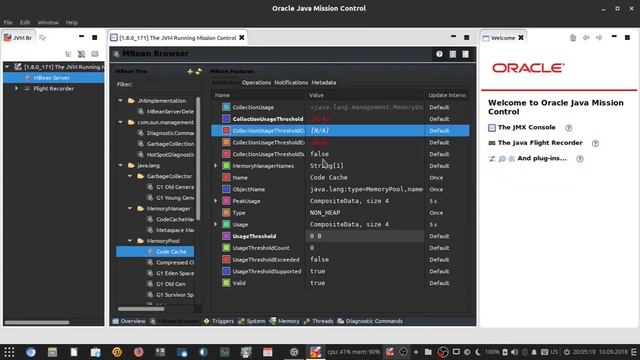Click the icon next to CollectionUsage
The height and width of the screenshot is (360, 640).
point(226,107)
